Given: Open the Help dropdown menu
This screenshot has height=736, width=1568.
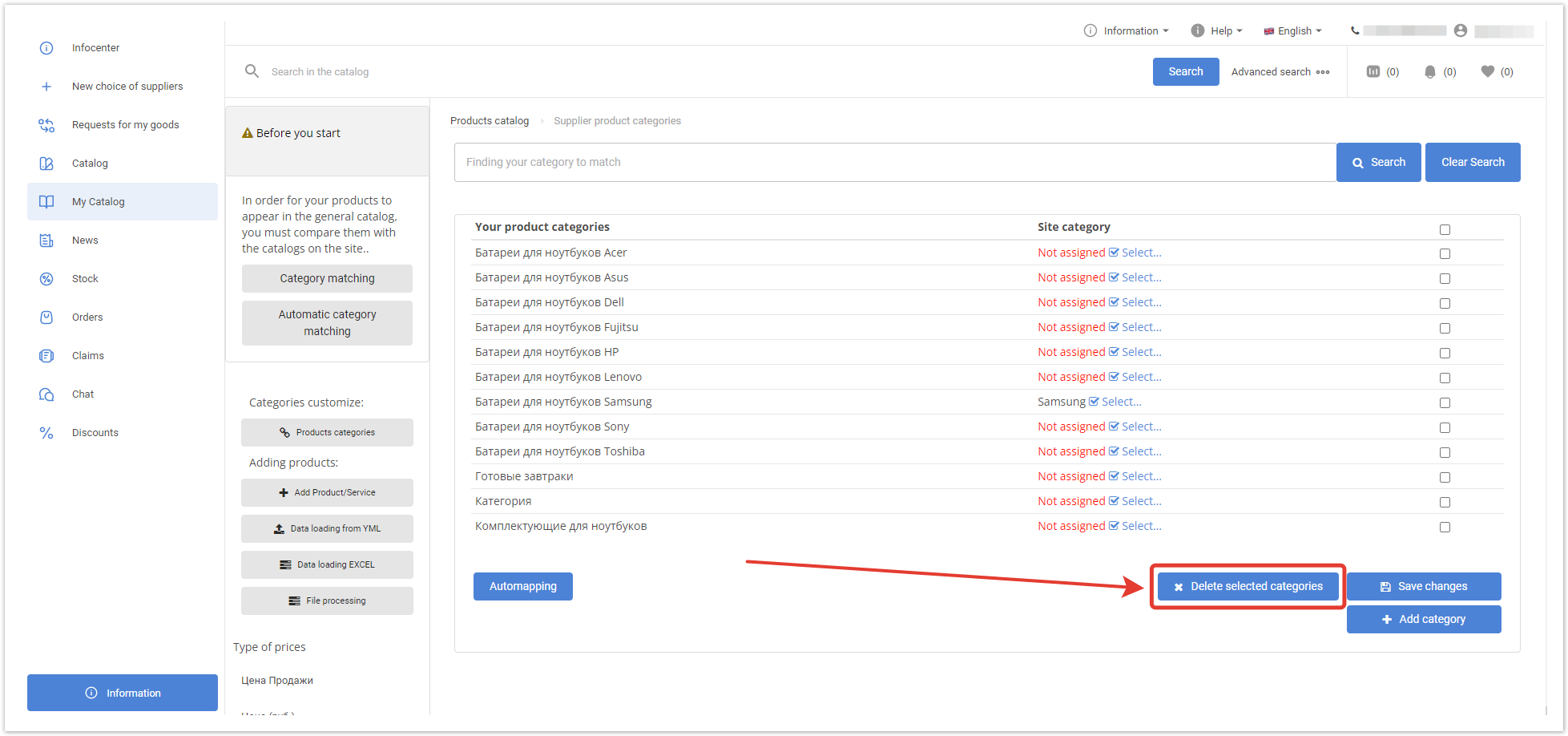Looking at the screenshot, I should click(x=1217, y=31).
